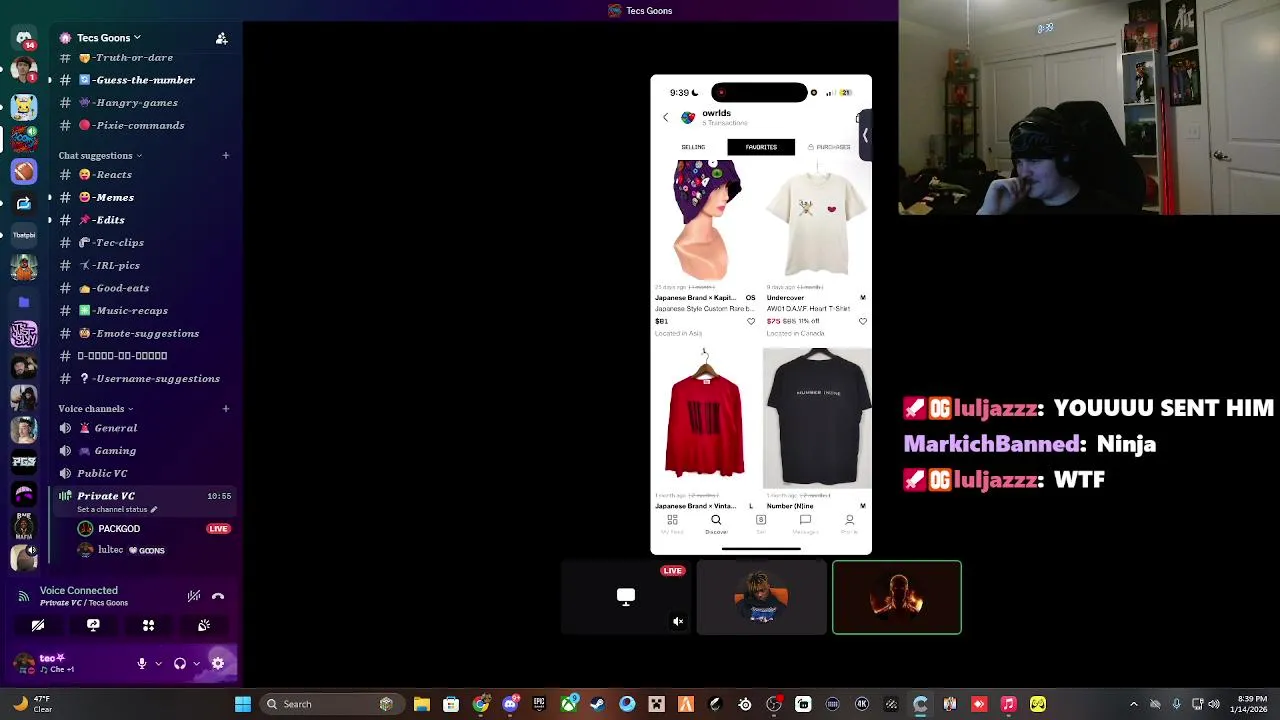Toggle noise suppression icon

point(194,596)
